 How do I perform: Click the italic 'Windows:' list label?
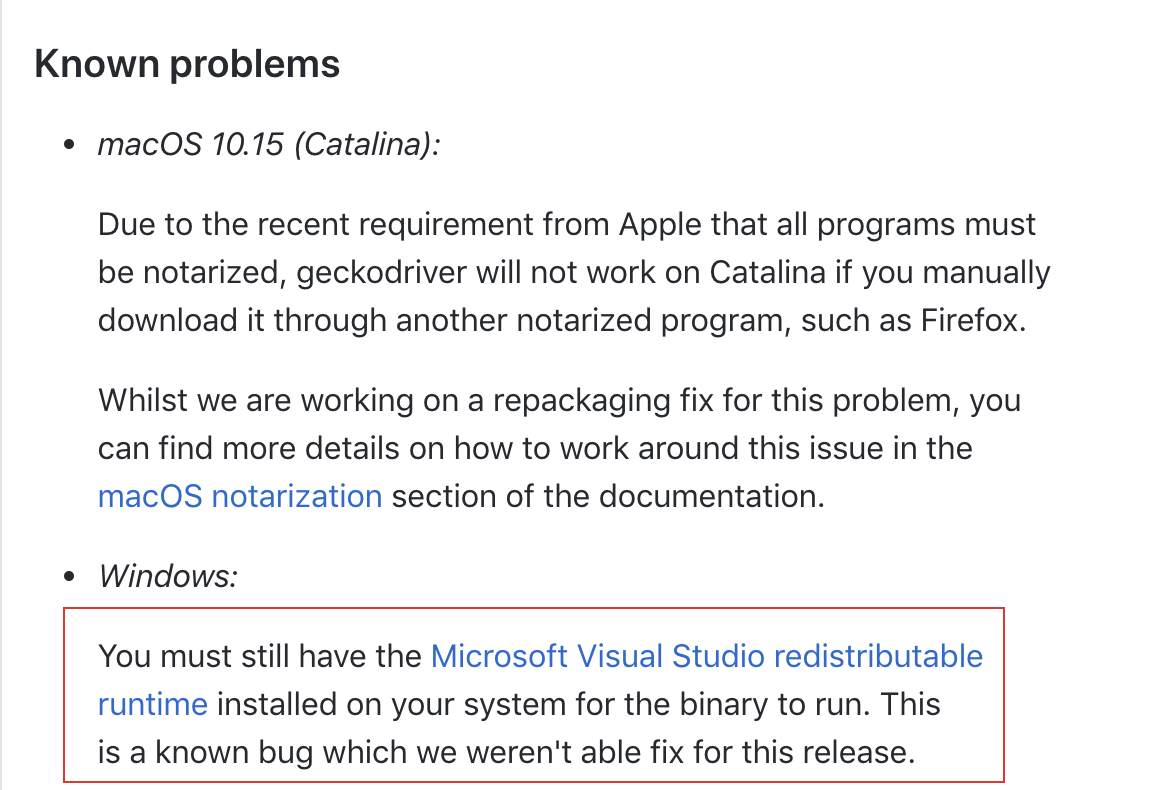[168, 577]
